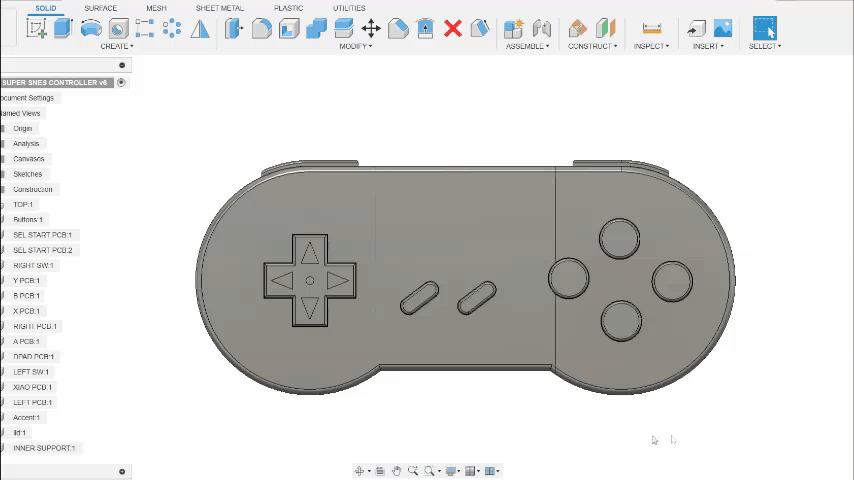
Task: Select the Origin browser item
Action: click(x=22, y=129)
